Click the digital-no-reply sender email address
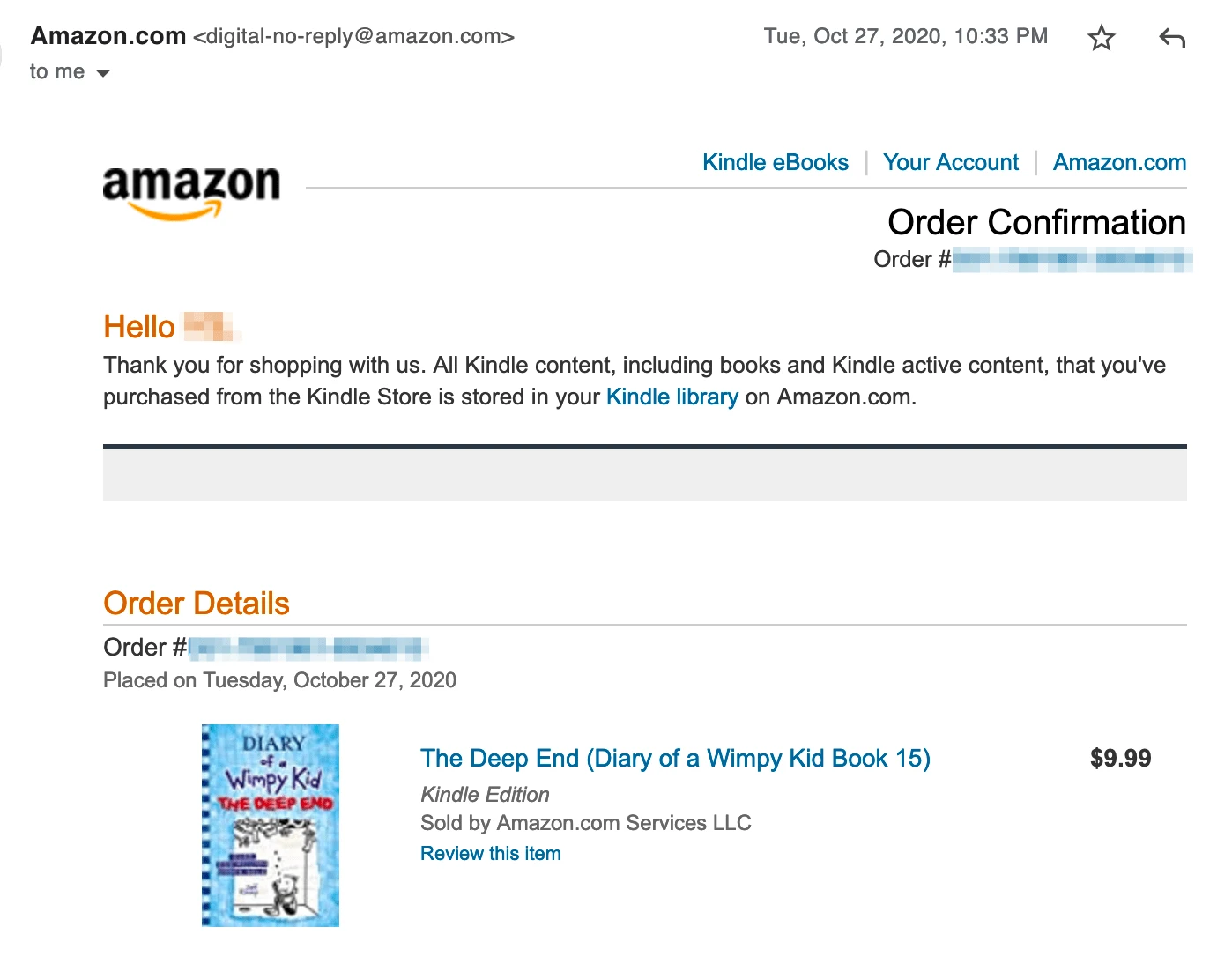The width and height of the screenshot is (1232, 964). (x=353, y=36)
